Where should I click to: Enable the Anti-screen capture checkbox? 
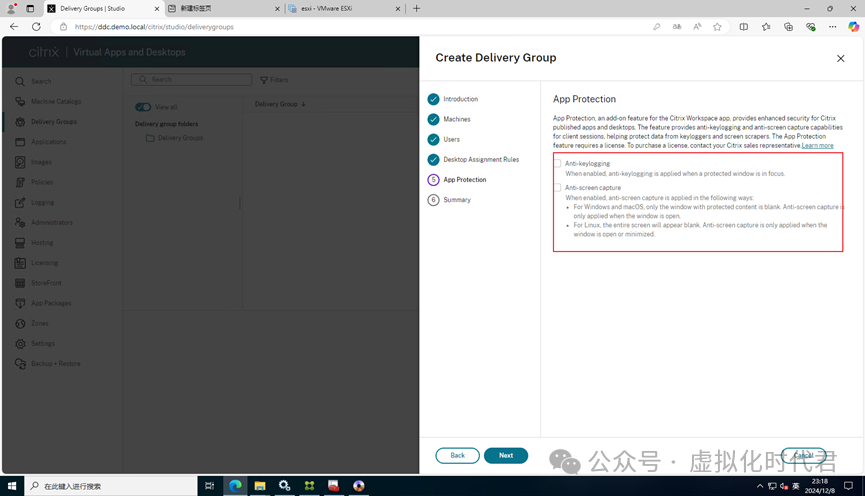click(x=558, y=188)
